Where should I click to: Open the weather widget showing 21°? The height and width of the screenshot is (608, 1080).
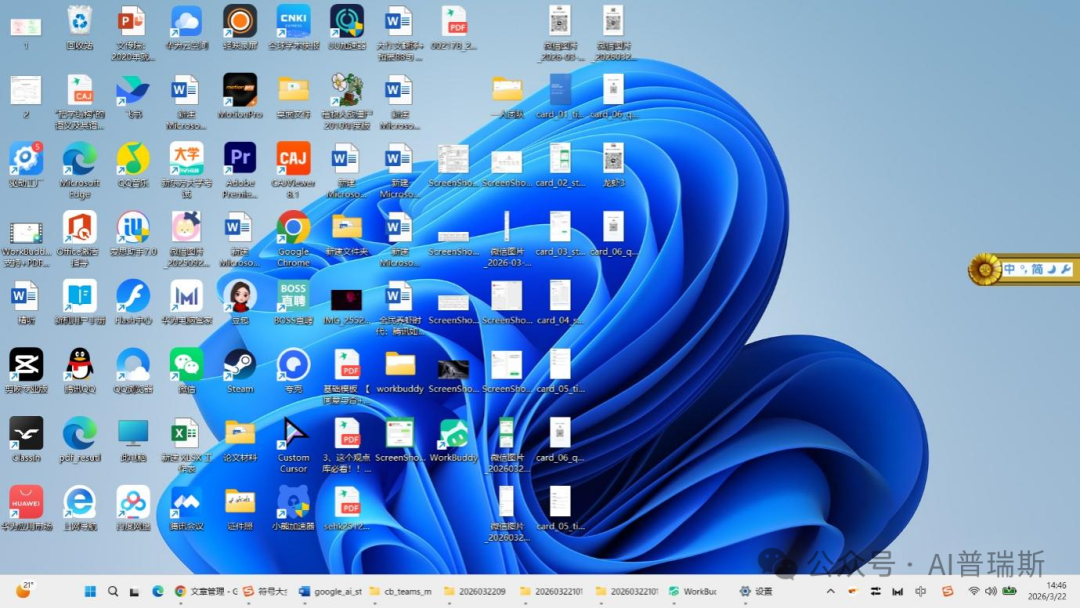(24, 590)
